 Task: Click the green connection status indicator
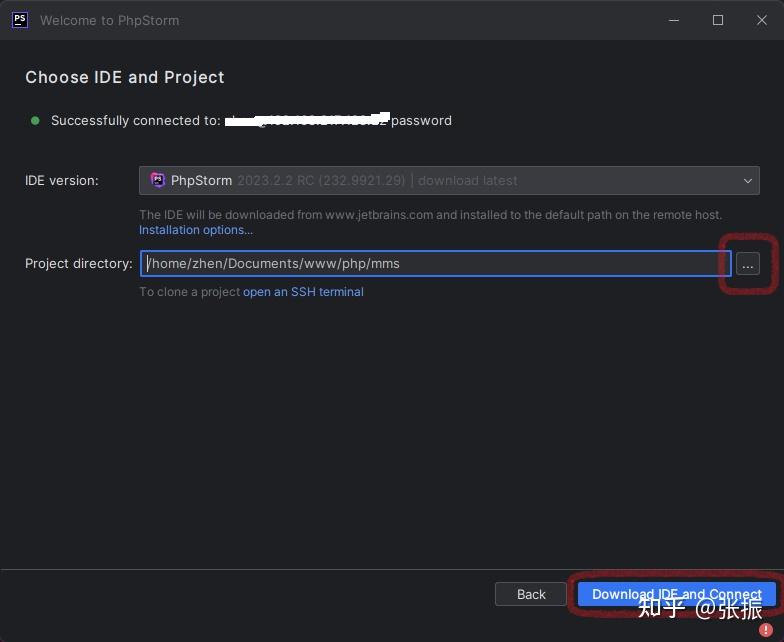coord(35,120)
